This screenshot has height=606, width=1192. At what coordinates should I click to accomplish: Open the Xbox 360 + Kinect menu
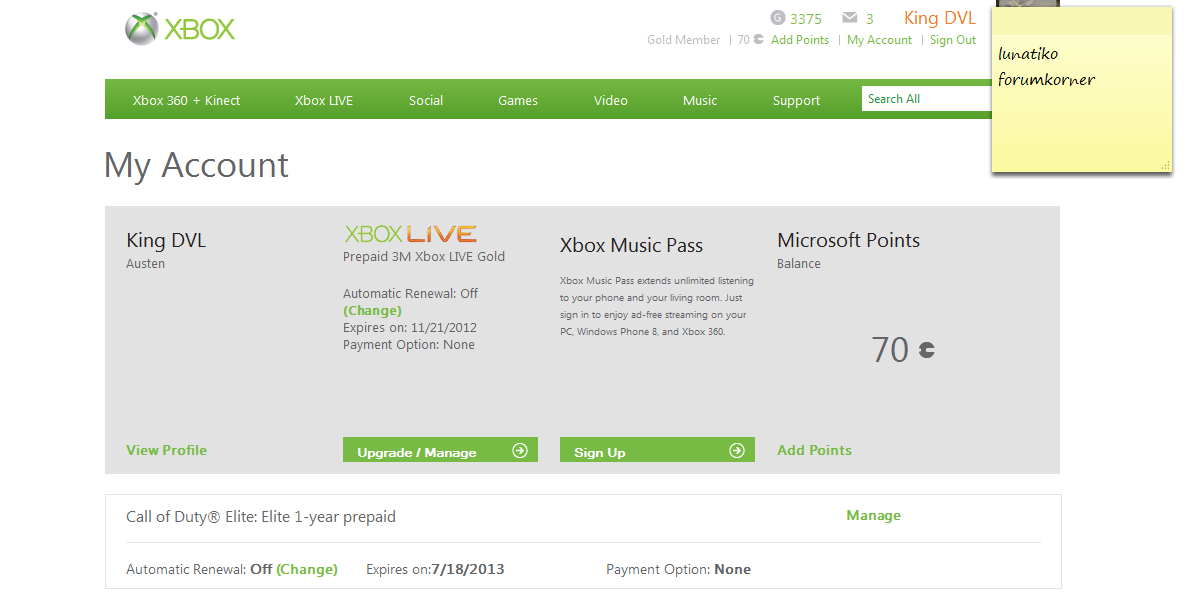[x=186, y=100]
